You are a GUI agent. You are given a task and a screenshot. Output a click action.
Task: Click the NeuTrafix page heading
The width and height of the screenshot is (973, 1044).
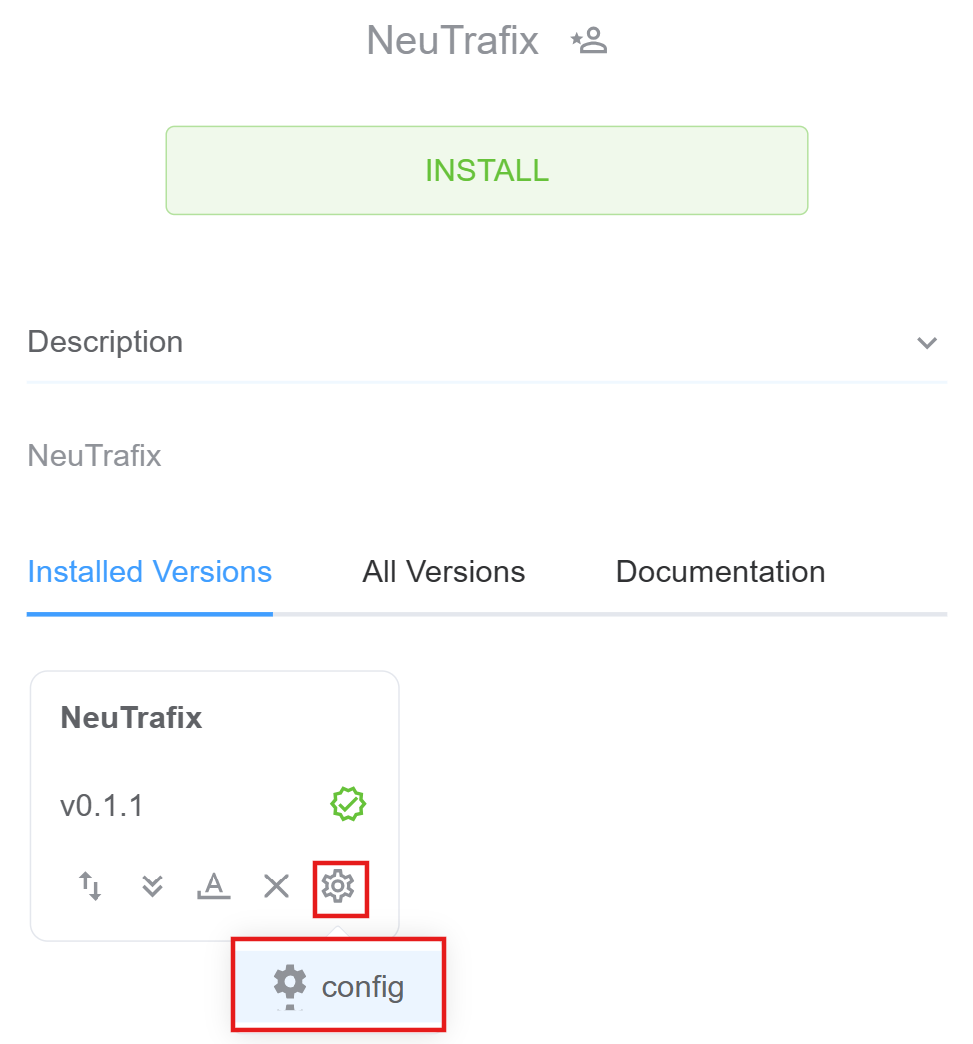click(452, 41)
